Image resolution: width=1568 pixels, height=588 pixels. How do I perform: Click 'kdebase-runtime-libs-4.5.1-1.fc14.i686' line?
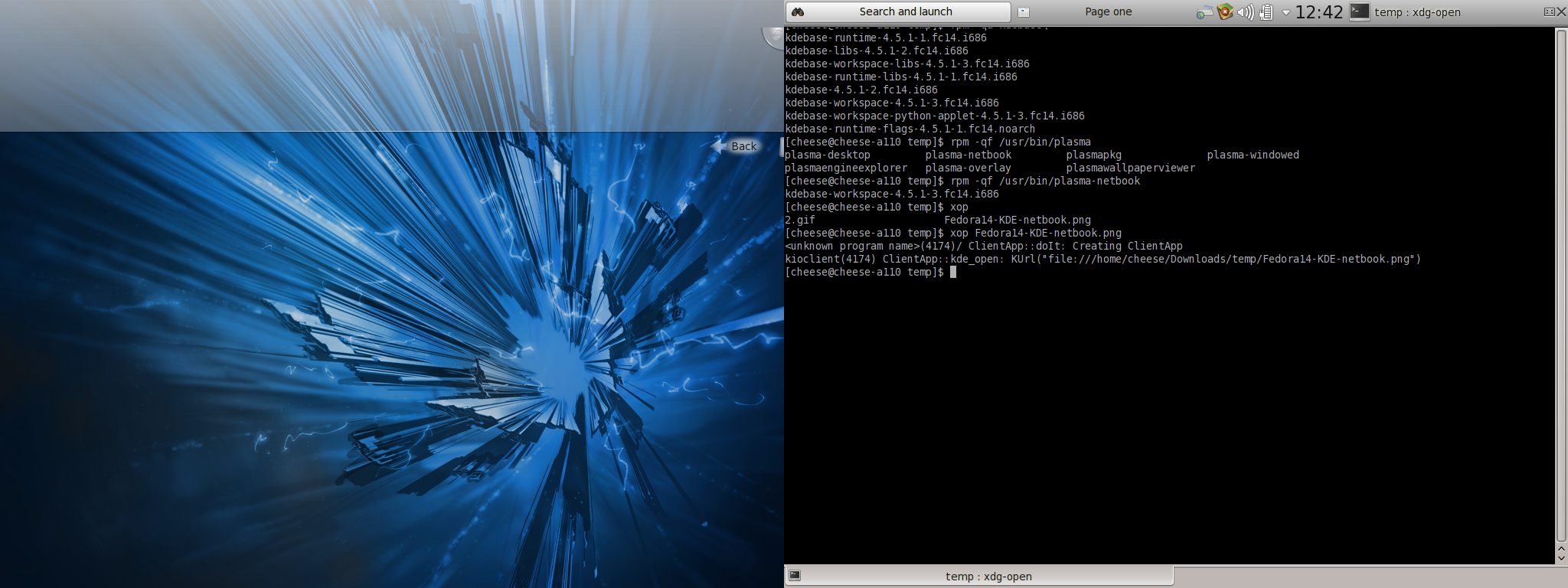[901, 77]
